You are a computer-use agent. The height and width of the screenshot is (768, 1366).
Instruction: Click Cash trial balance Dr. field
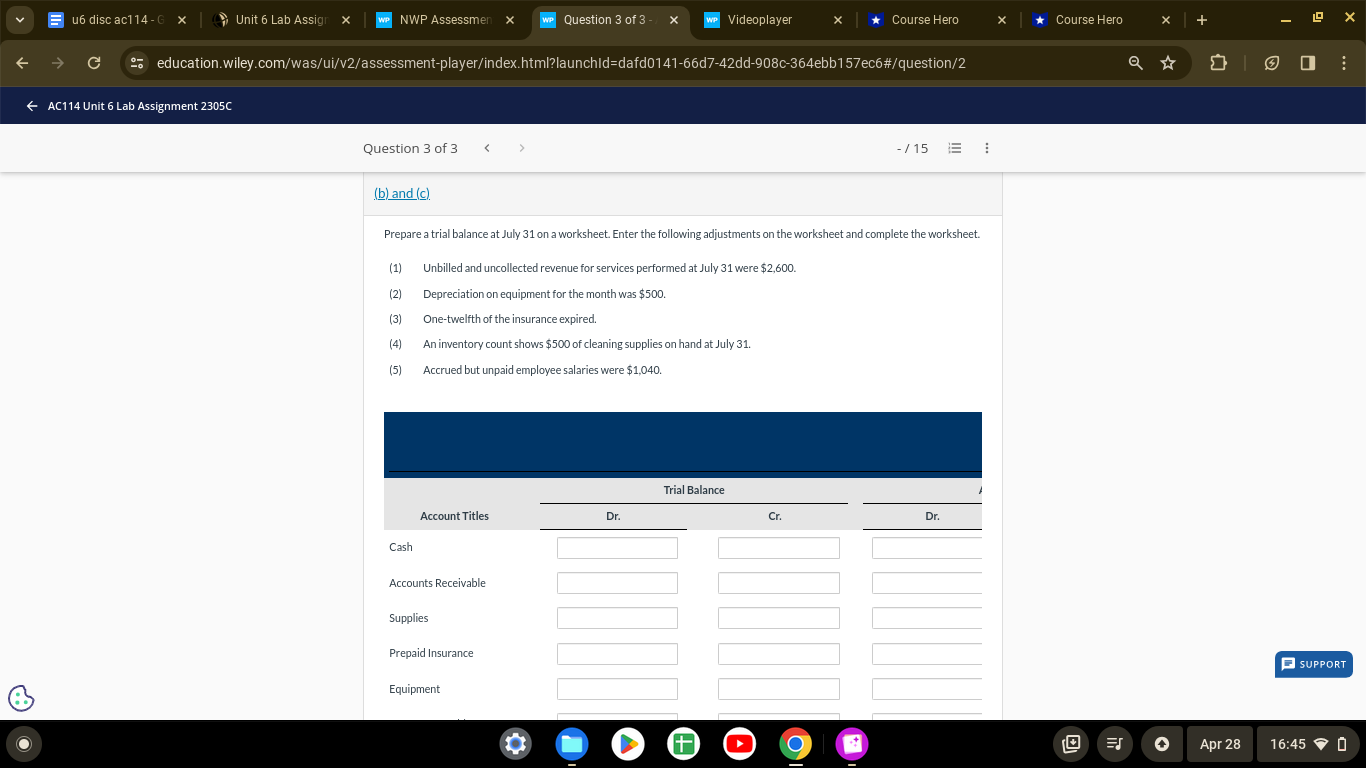617,548
